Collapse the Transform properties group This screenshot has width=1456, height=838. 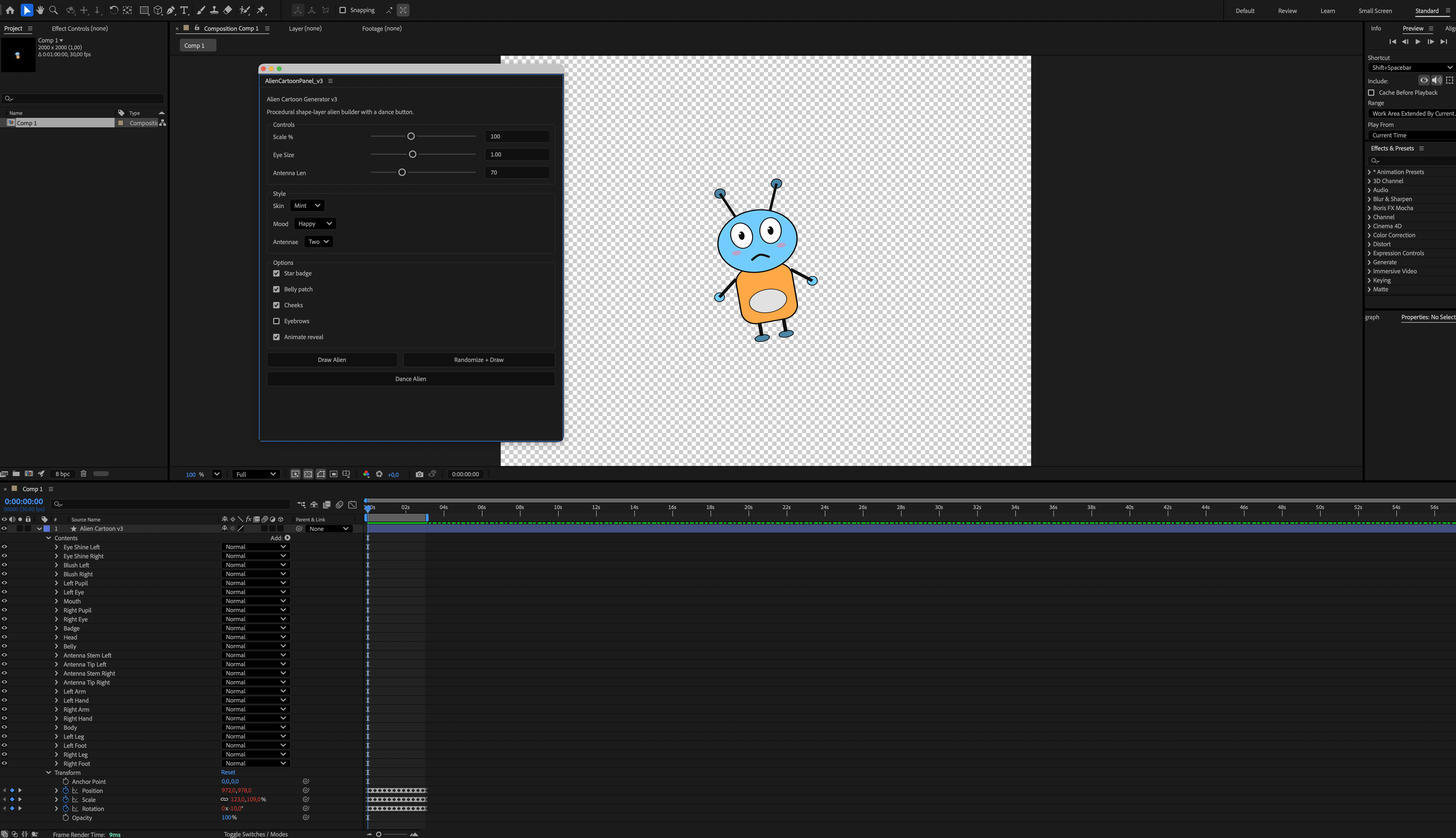pyautogui.click(x=48, y=772)
